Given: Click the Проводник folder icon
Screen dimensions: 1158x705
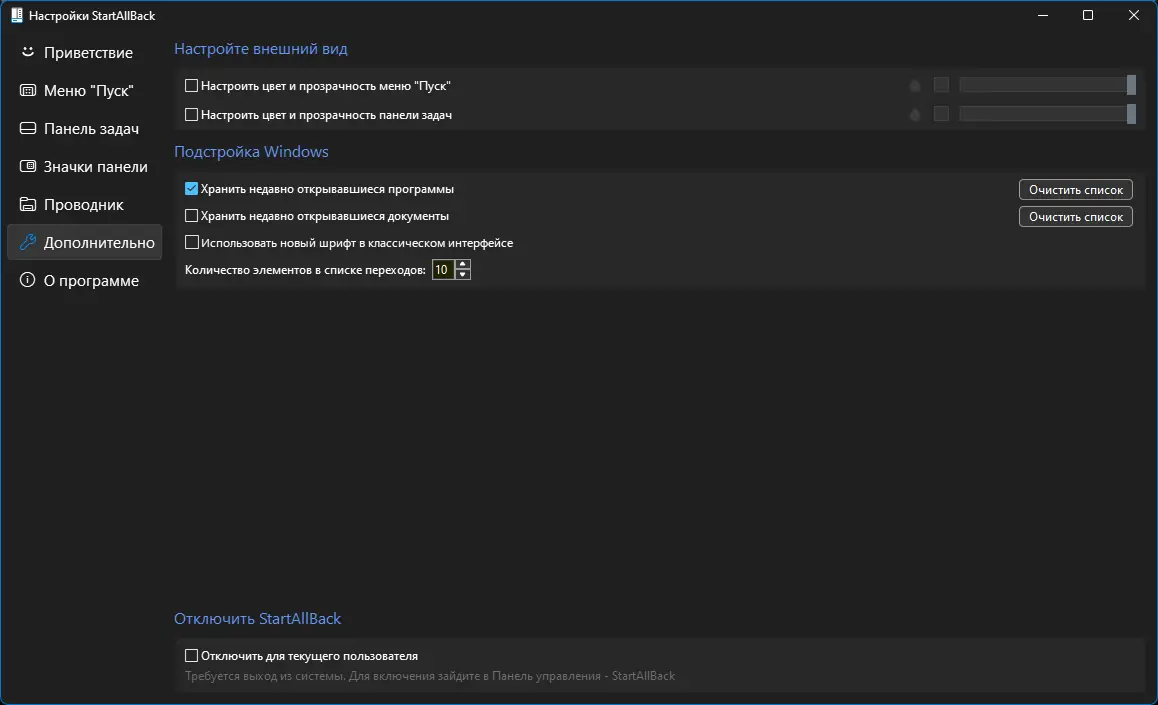Looking at the screenshot, I should (x=27, y=204).
